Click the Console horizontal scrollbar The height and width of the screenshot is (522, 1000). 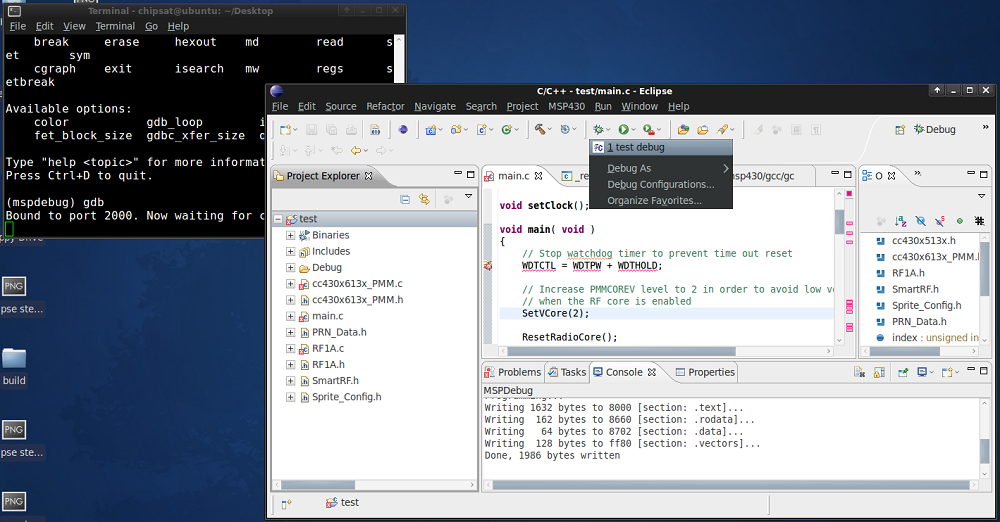[730, 485]
